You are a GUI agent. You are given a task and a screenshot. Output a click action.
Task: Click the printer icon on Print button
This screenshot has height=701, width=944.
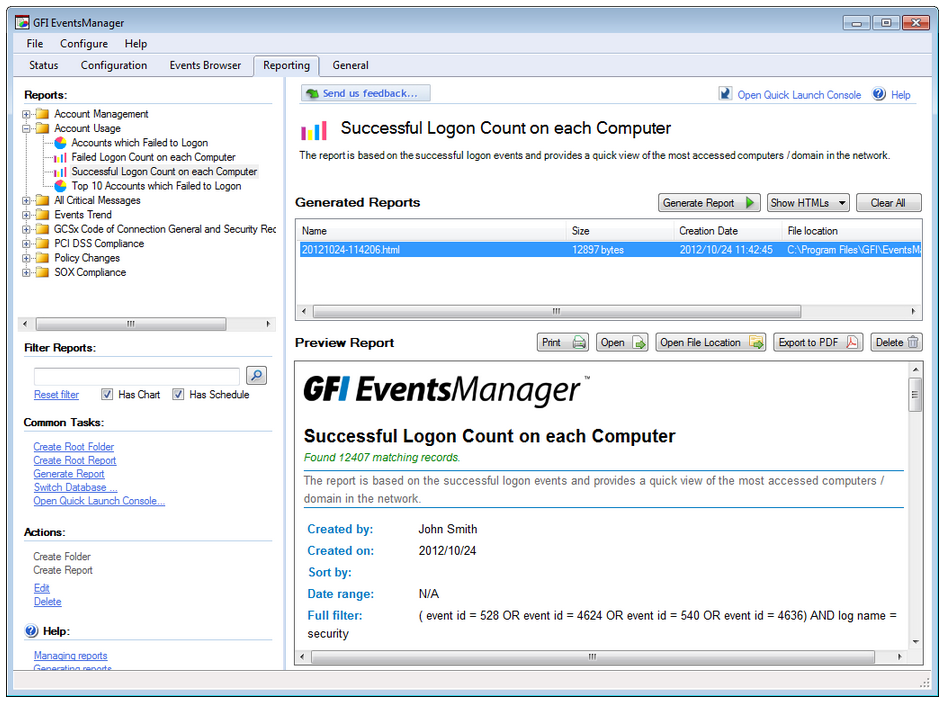coord(579,343)
